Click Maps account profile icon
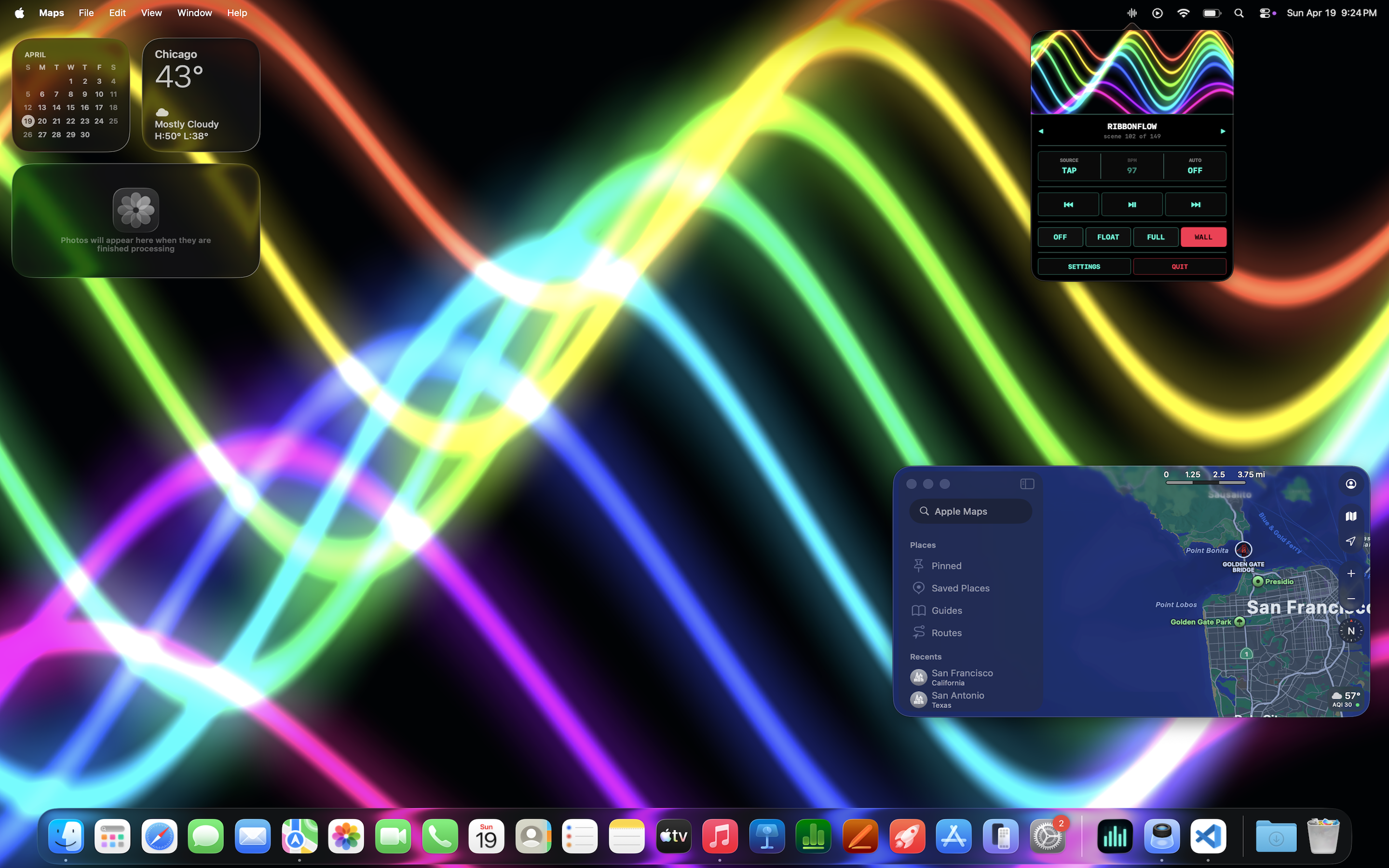The image size is (1389, 868). click(1351, 484)
